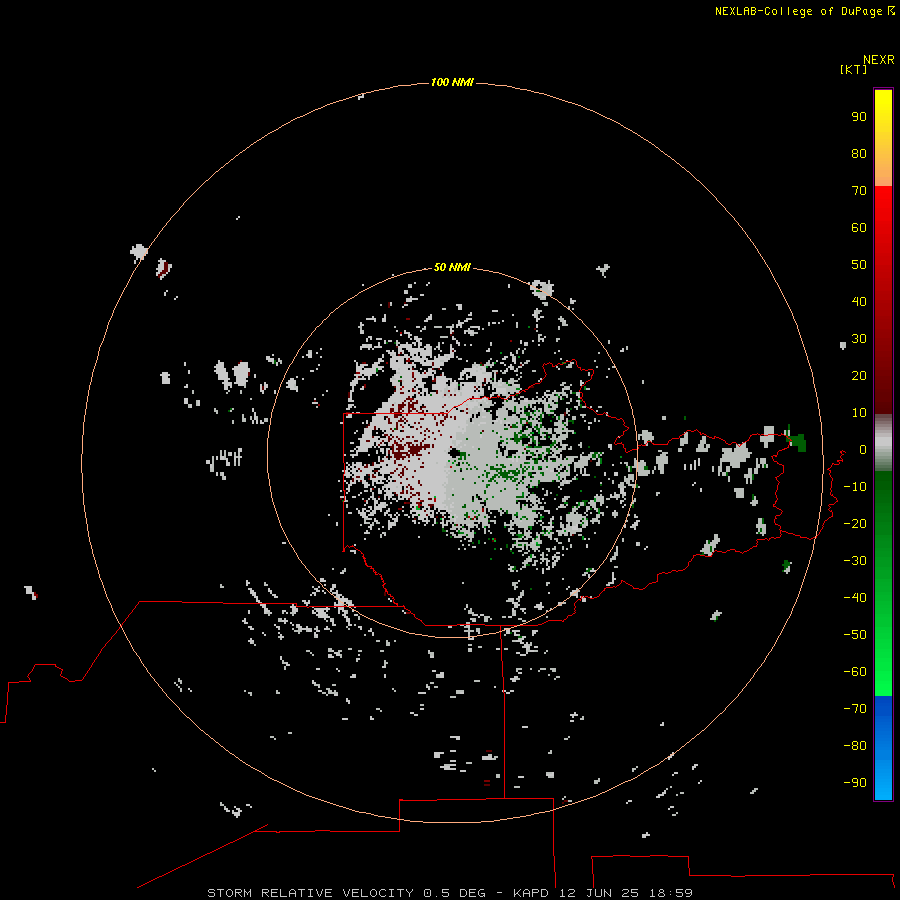Click the 12 JUN 25 date in footer
Screen dimensions: 900x900
tap(599, 893)
